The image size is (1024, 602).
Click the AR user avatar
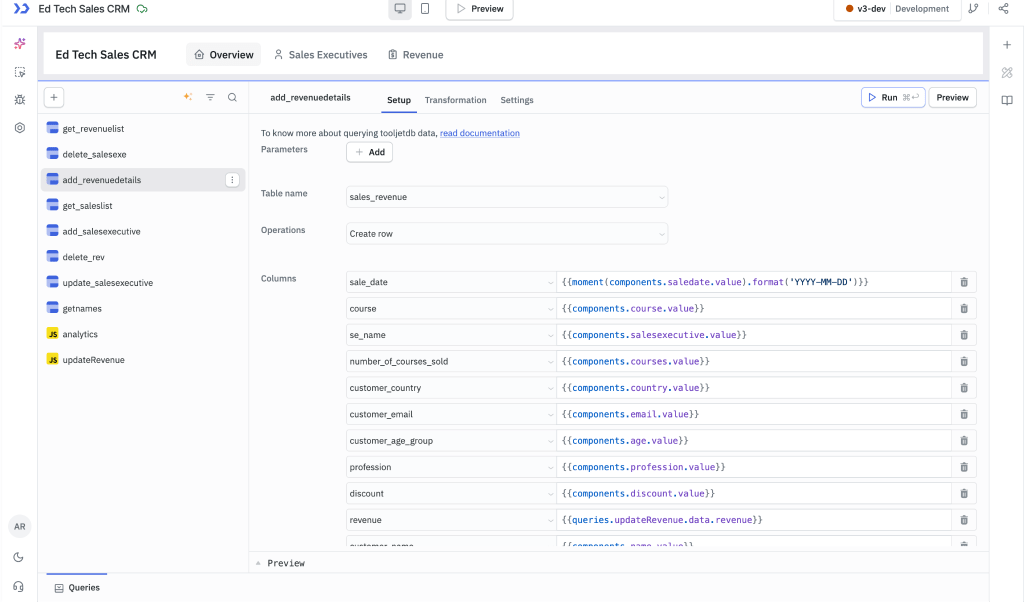(x=20, y=526)
